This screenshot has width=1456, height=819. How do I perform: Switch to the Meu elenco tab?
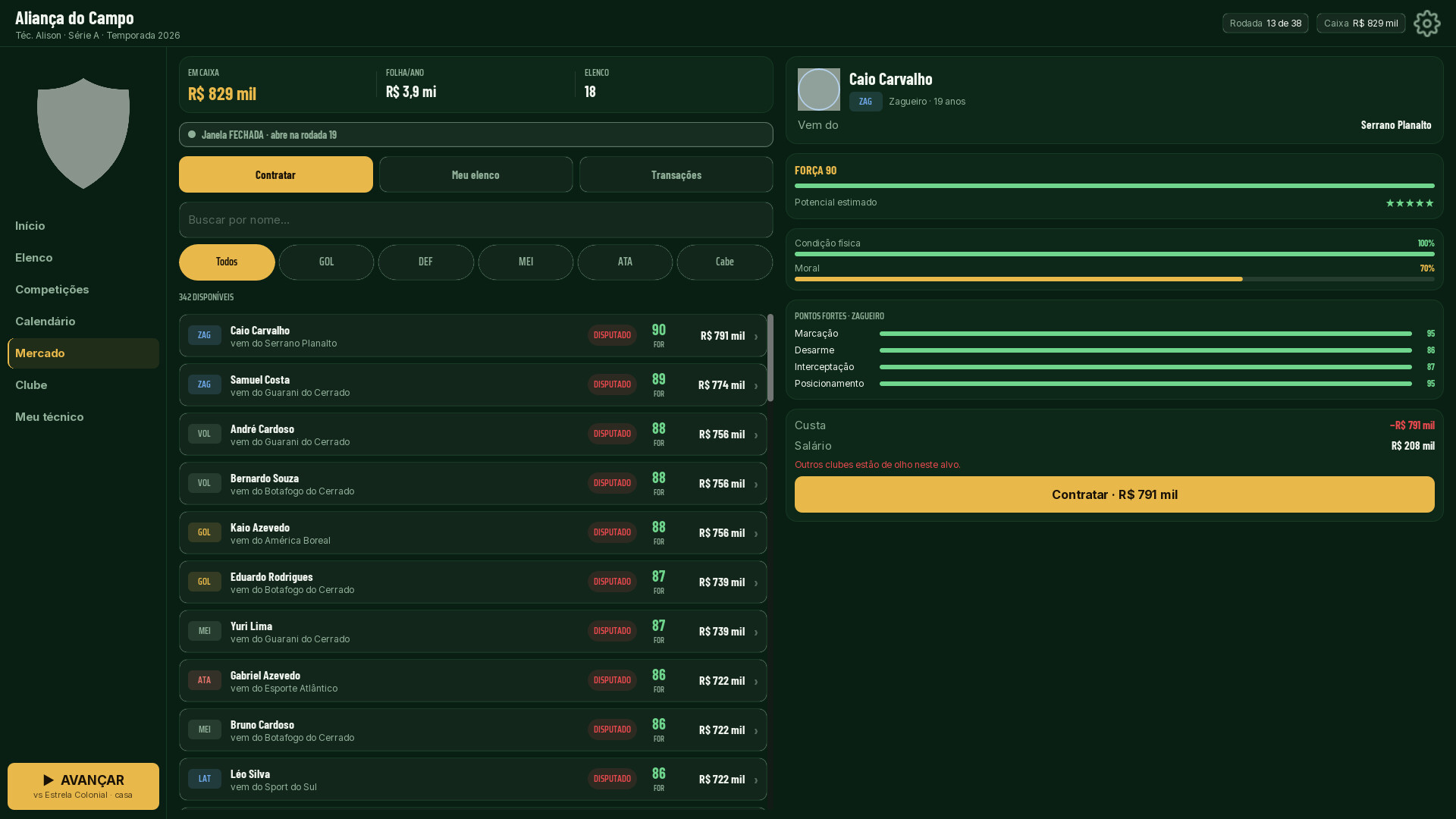[476, 174]
